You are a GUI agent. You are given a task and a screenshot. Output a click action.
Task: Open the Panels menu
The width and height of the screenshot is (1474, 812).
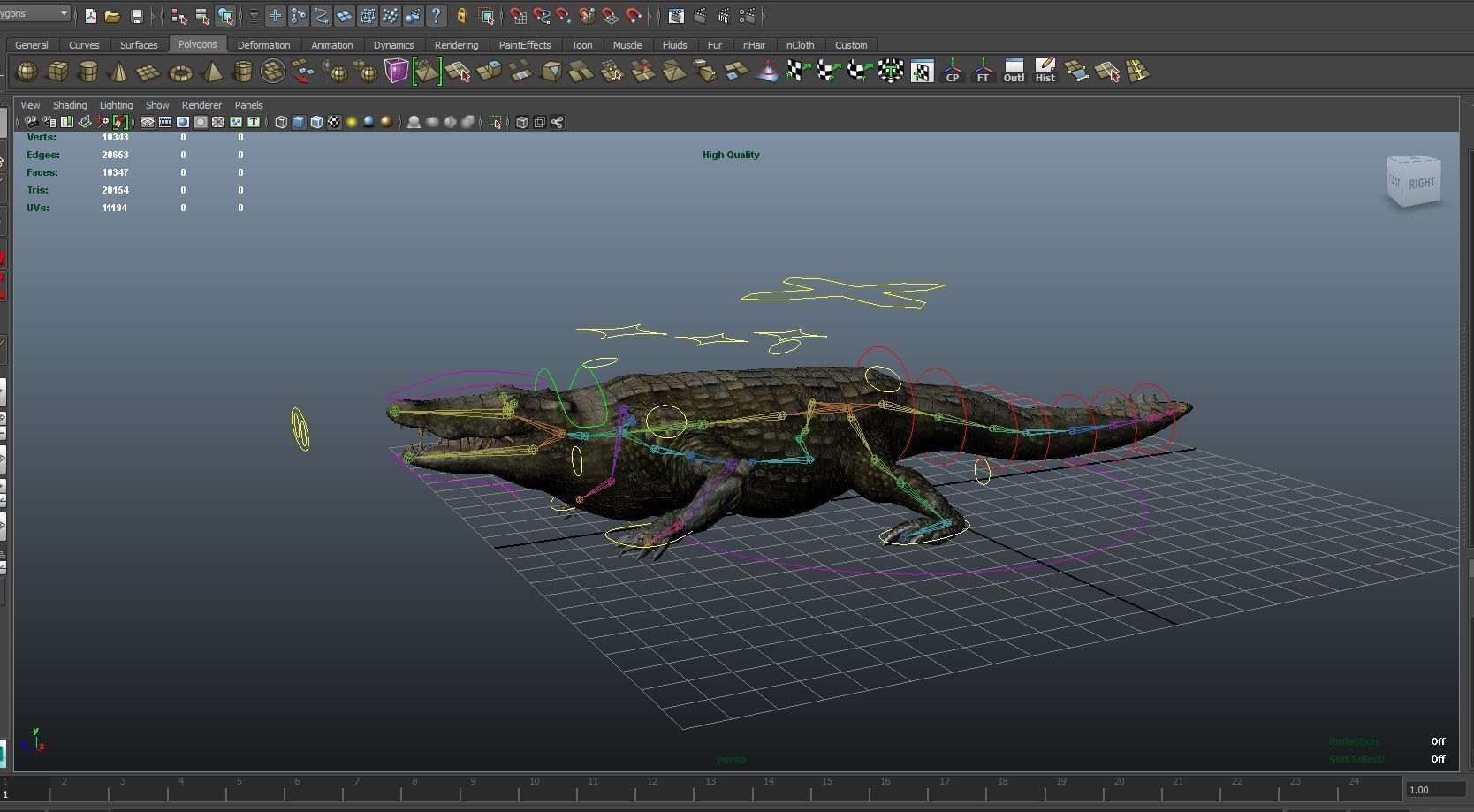(248, 105)
